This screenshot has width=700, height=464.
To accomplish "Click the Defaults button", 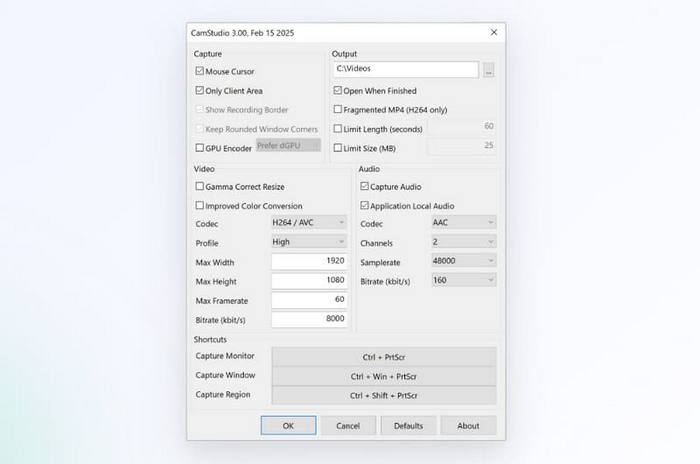I will [x=408, y=425].
